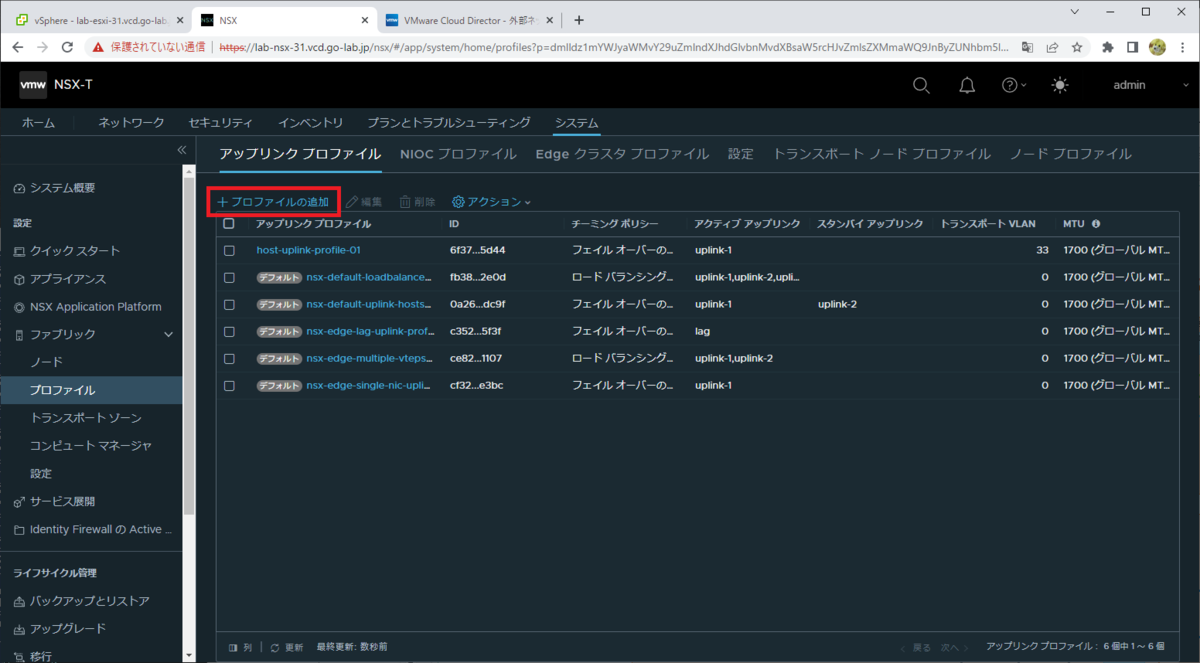Screen dimensions: 1200x663
Task: Click the browser reload icon
Action: (68, 47)
